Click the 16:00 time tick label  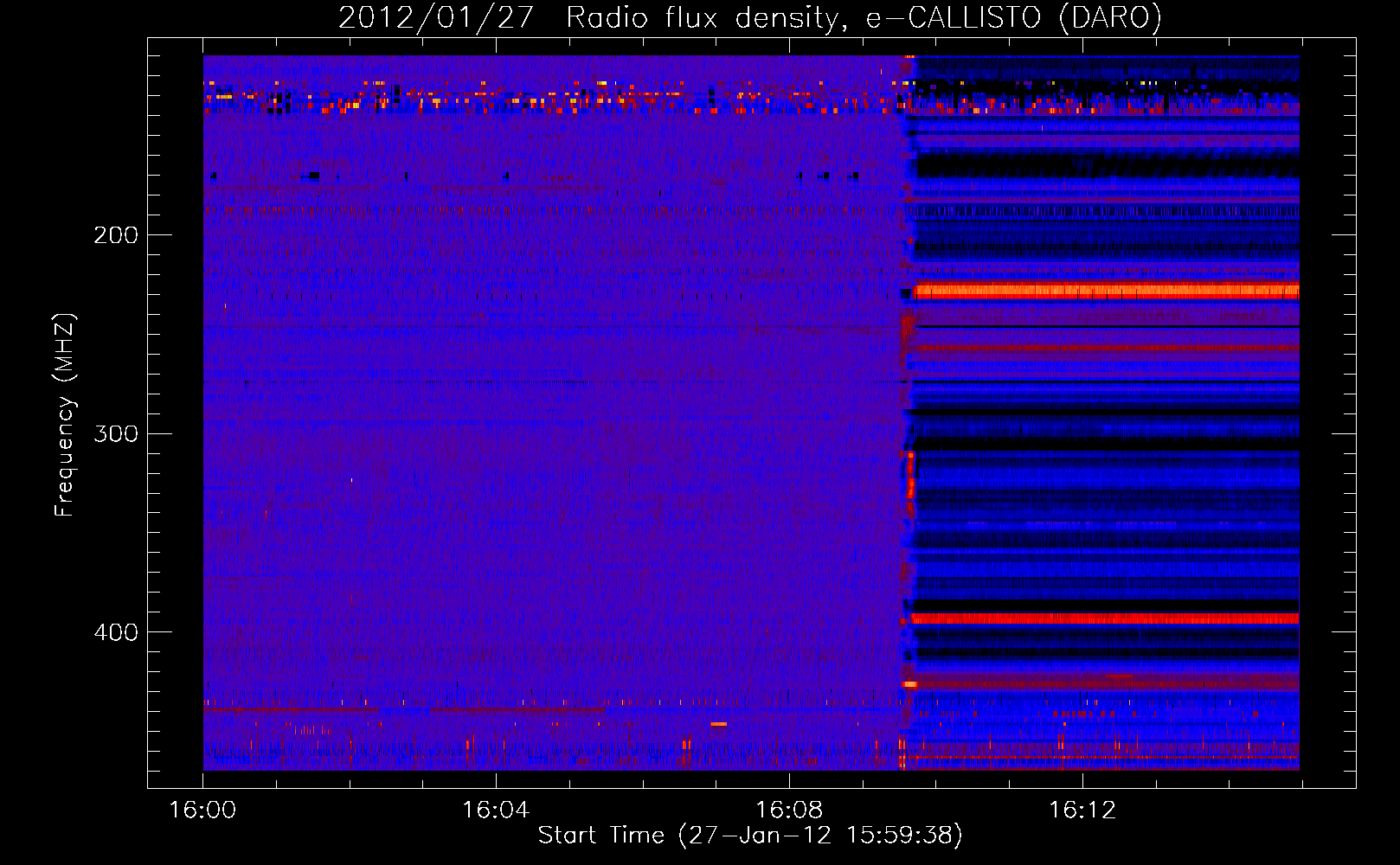click(x=202, y=811)
